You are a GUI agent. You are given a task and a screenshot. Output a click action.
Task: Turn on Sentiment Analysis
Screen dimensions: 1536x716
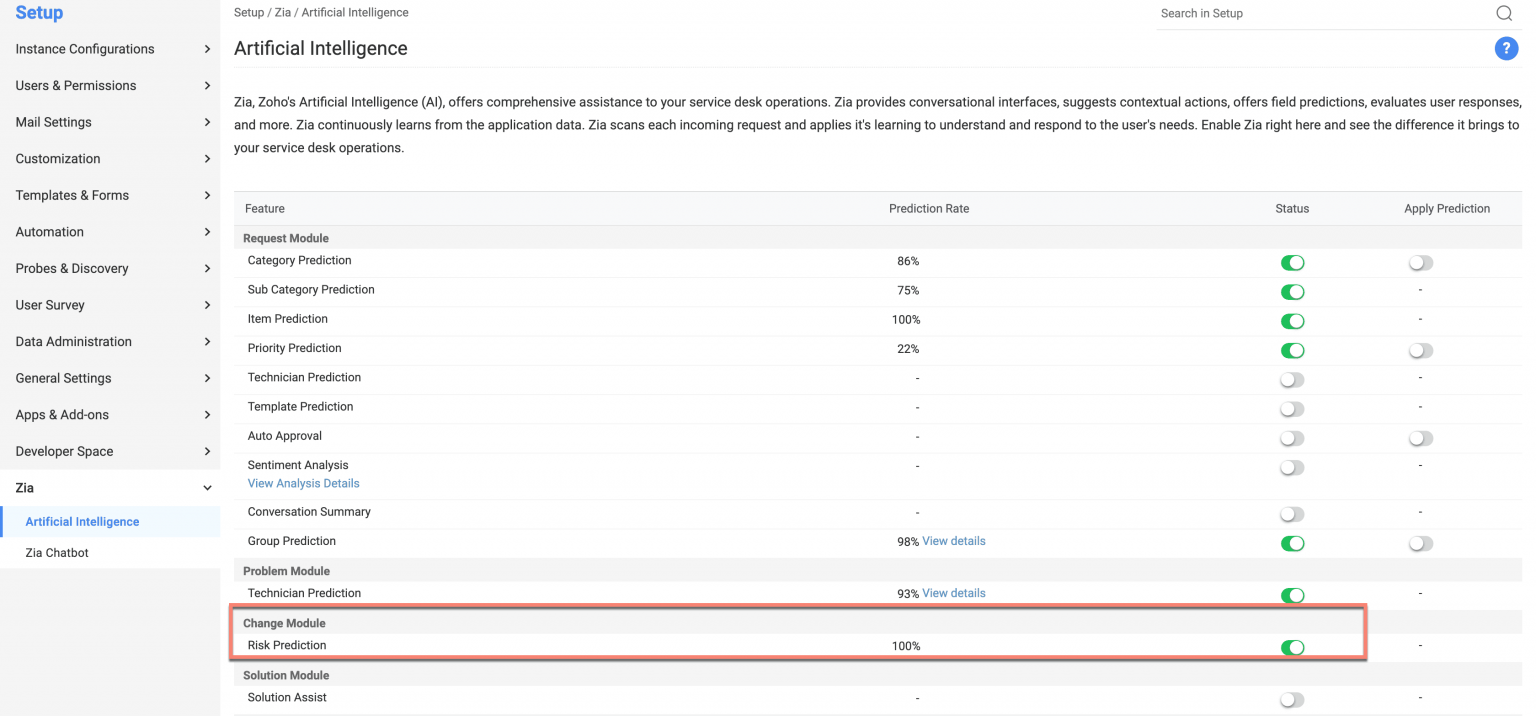click(1291, 467)
